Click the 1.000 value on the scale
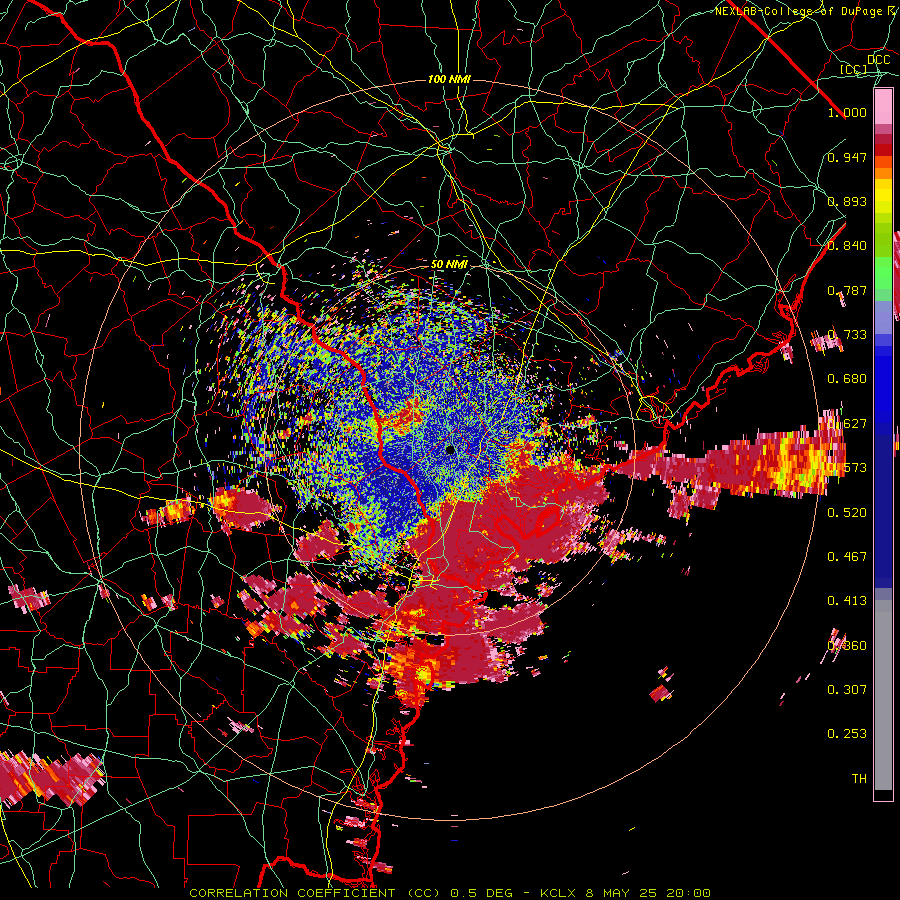Screen dimensions: 900x900 [847, 112]
